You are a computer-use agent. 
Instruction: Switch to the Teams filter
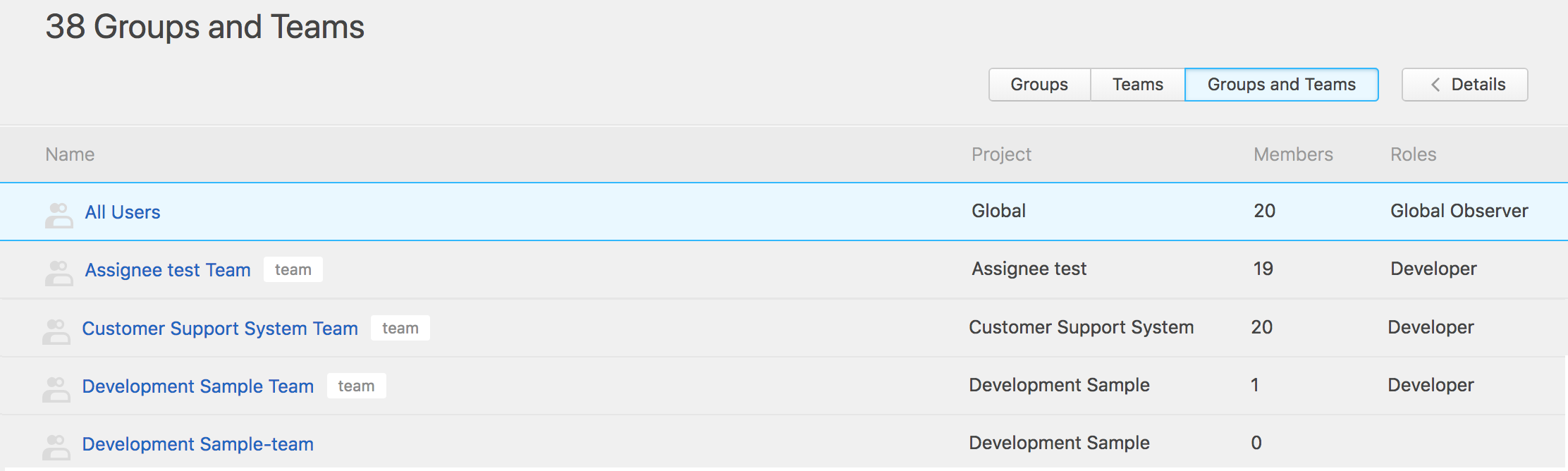point(1137,85)
